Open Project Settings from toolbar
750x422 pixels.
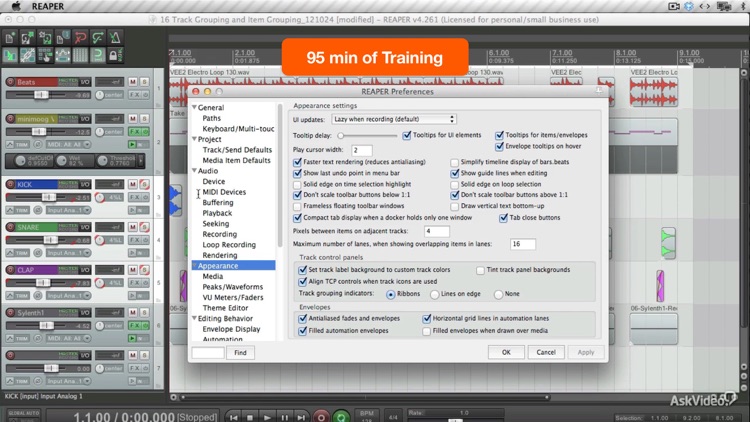pyautogui.click(x=63, y=37)
